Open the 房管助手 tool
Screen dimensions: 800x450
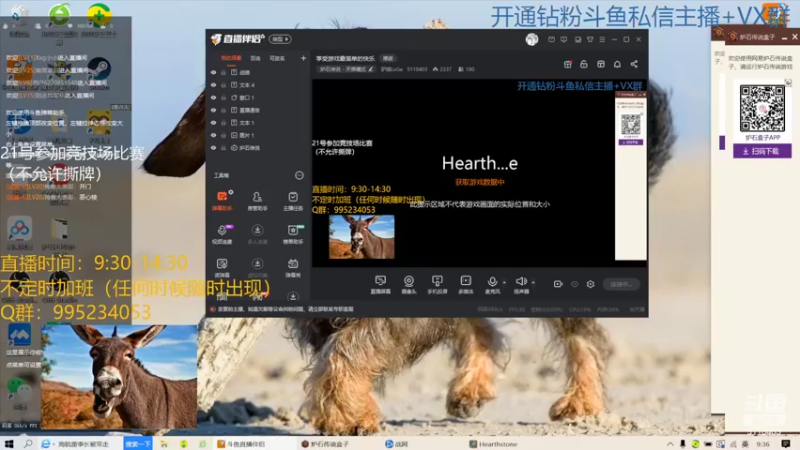pyautogui.click(x=257, y=200)
